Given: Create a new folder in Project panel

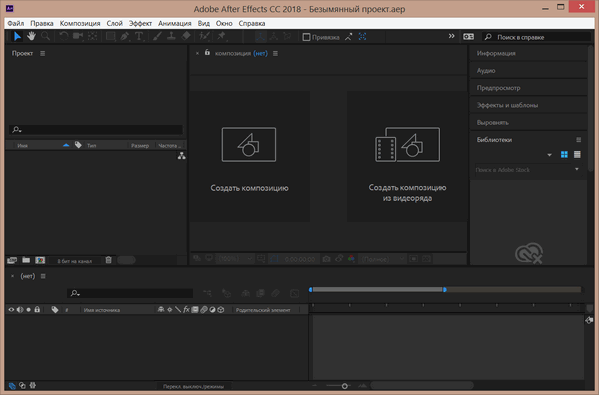Looking at the screenshot, I should point(26,260).
